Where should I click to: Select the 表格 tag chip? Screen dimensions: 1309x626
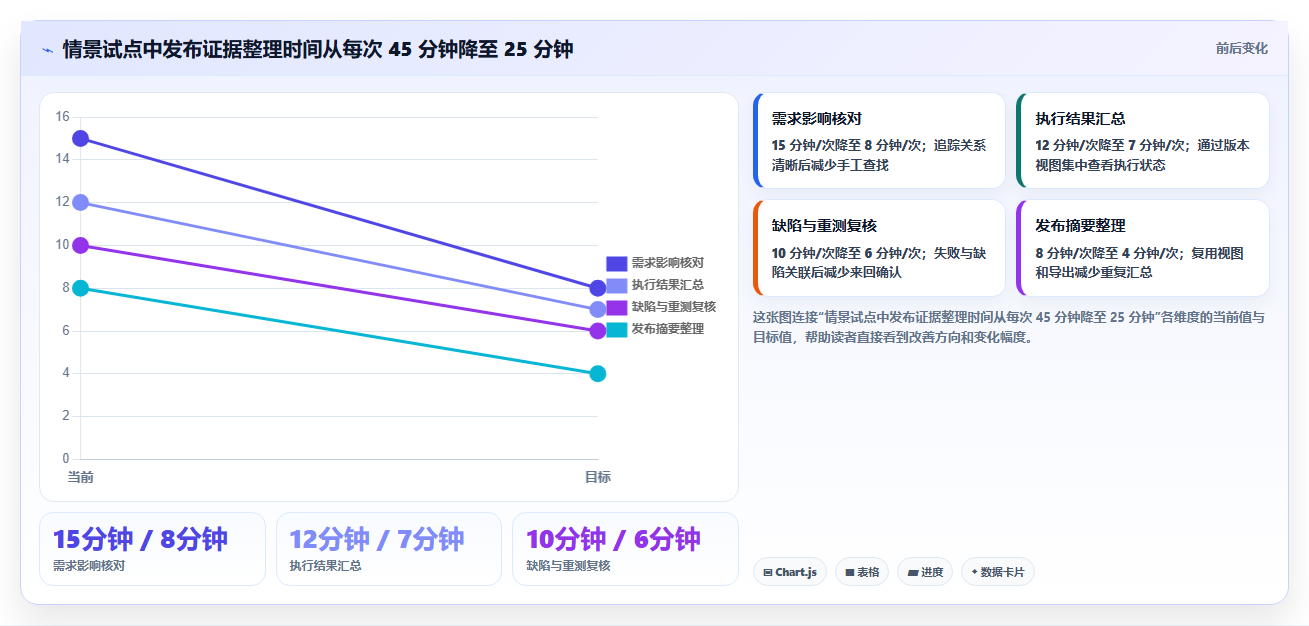861,572
